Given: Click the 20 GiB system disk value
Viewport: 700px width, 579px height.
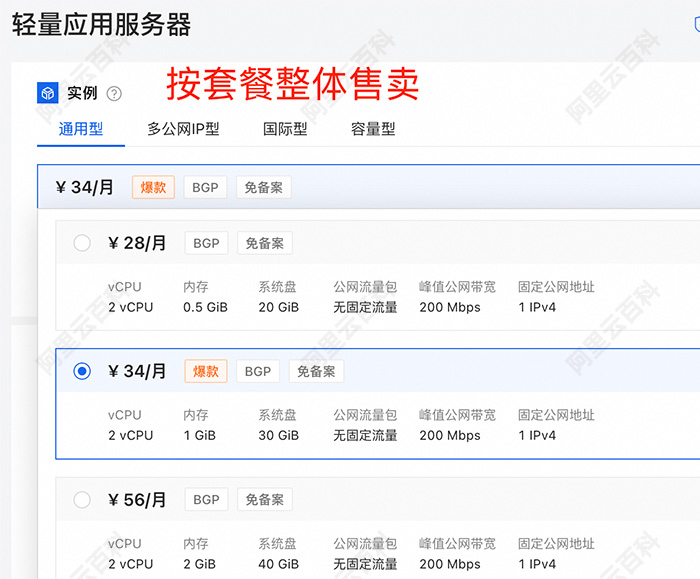Looking at the screenshot, I should pyautogui.click(x=279, y=307).
